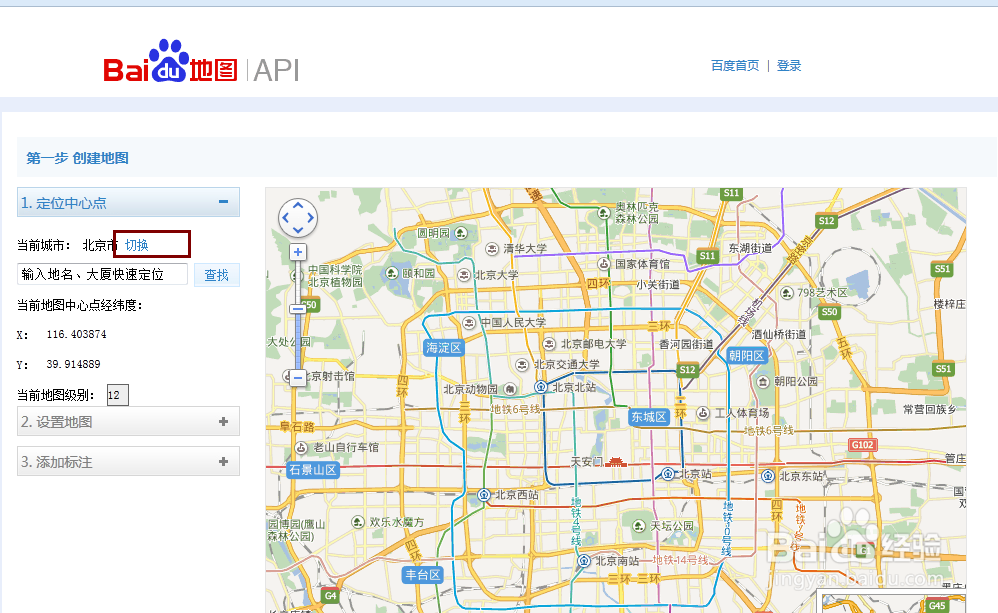Click the 北京动物园 icon
Viewport: 998px width, 613px height.
(510, 388)
